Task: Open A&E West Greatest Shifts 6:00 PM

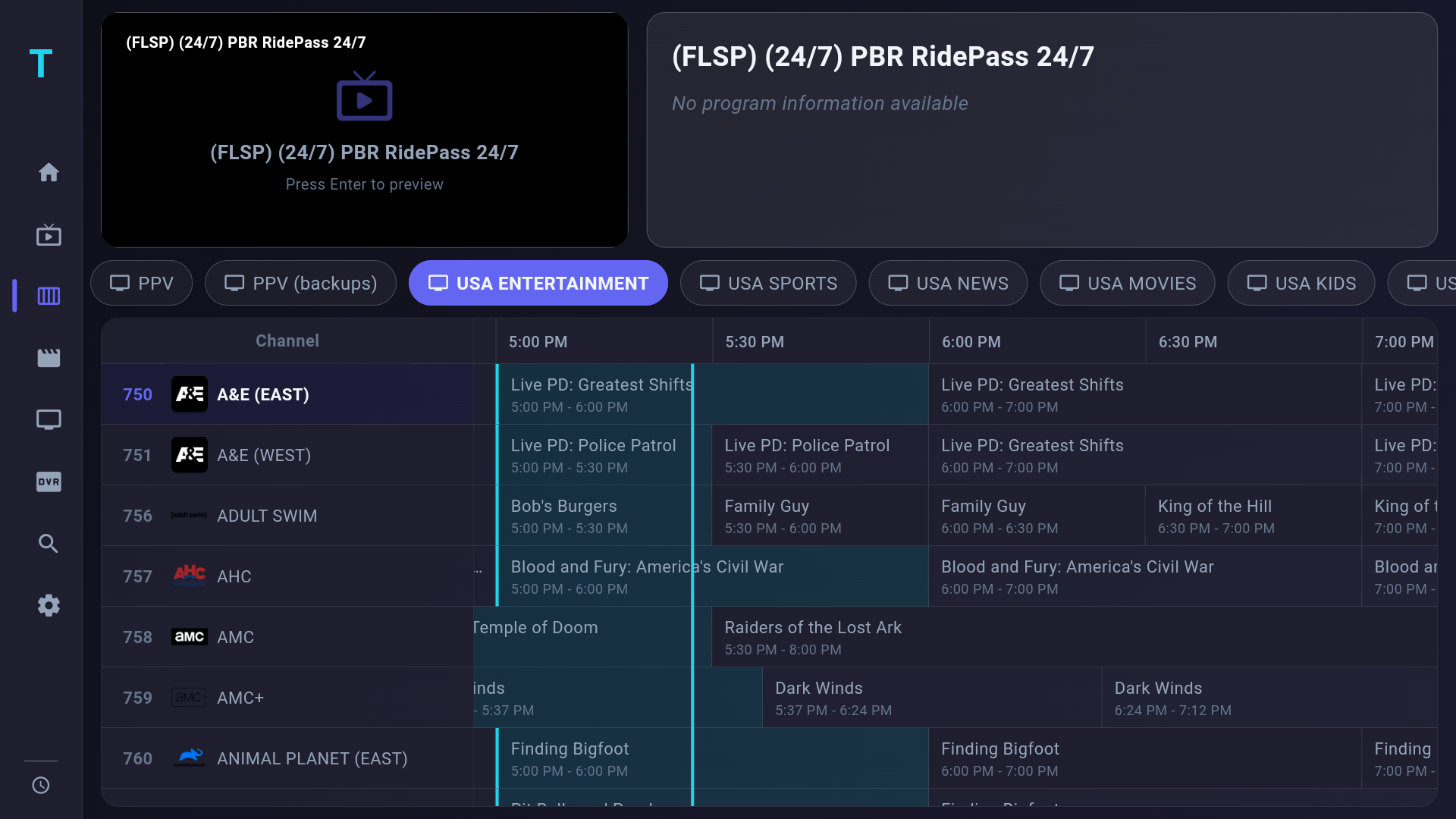Action: coord(1145,455)
